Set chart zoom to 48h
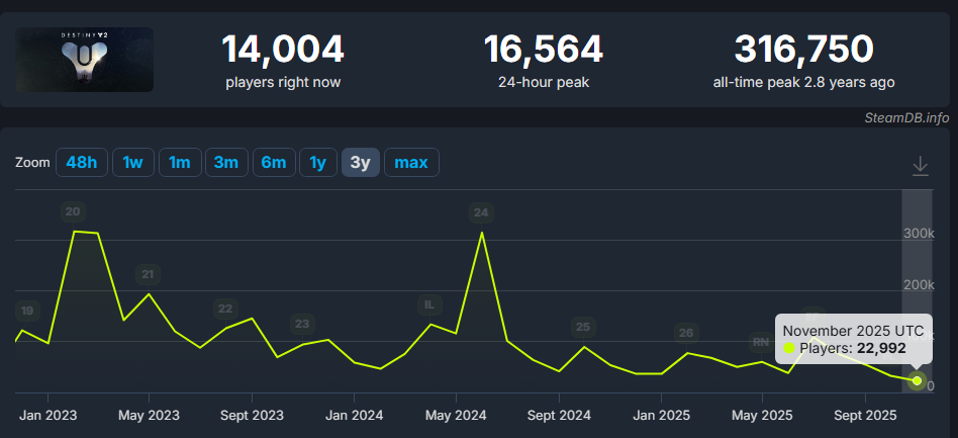 [x=82, y=162]
